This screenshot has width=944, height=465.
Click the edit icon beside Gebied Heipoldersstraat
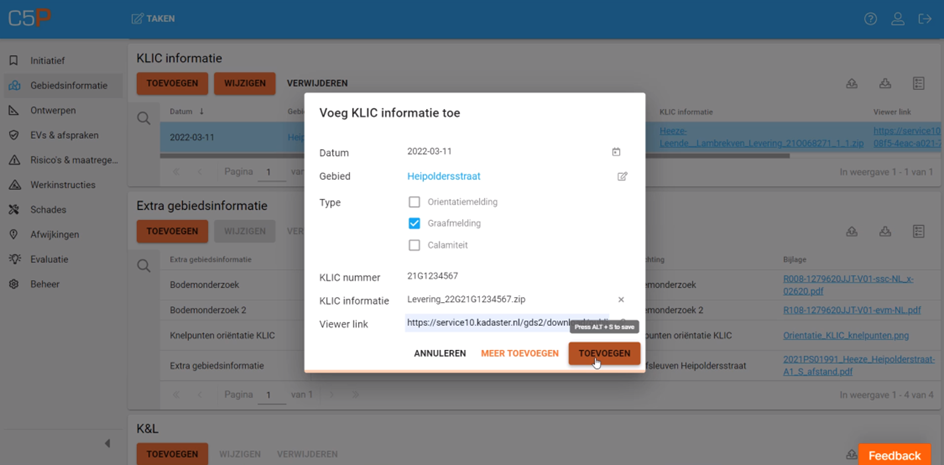coord(622,177)
